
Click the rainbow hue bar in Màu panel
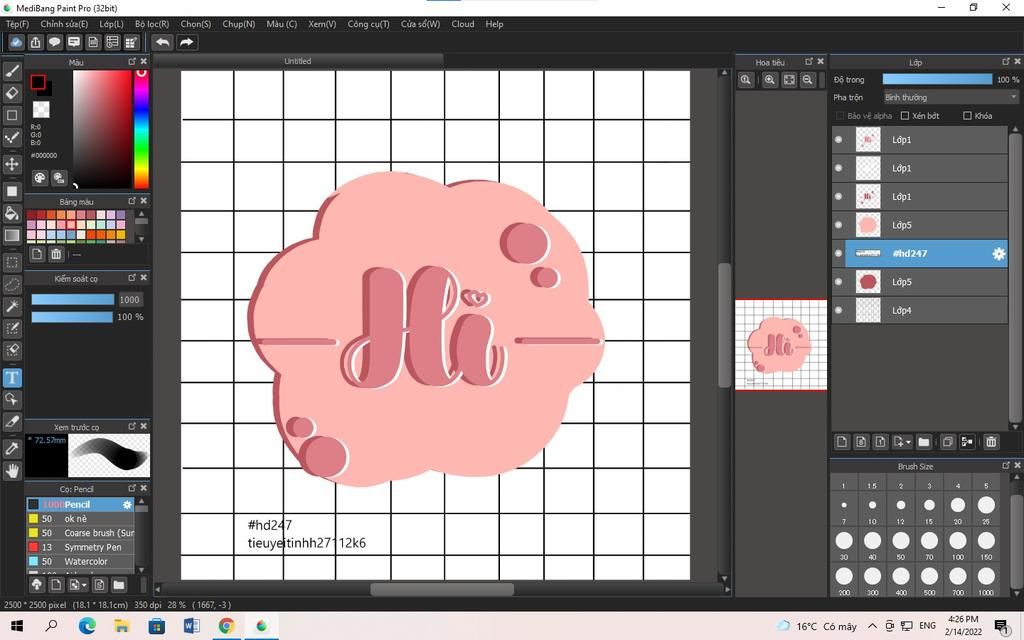click(x=141, y=129)
